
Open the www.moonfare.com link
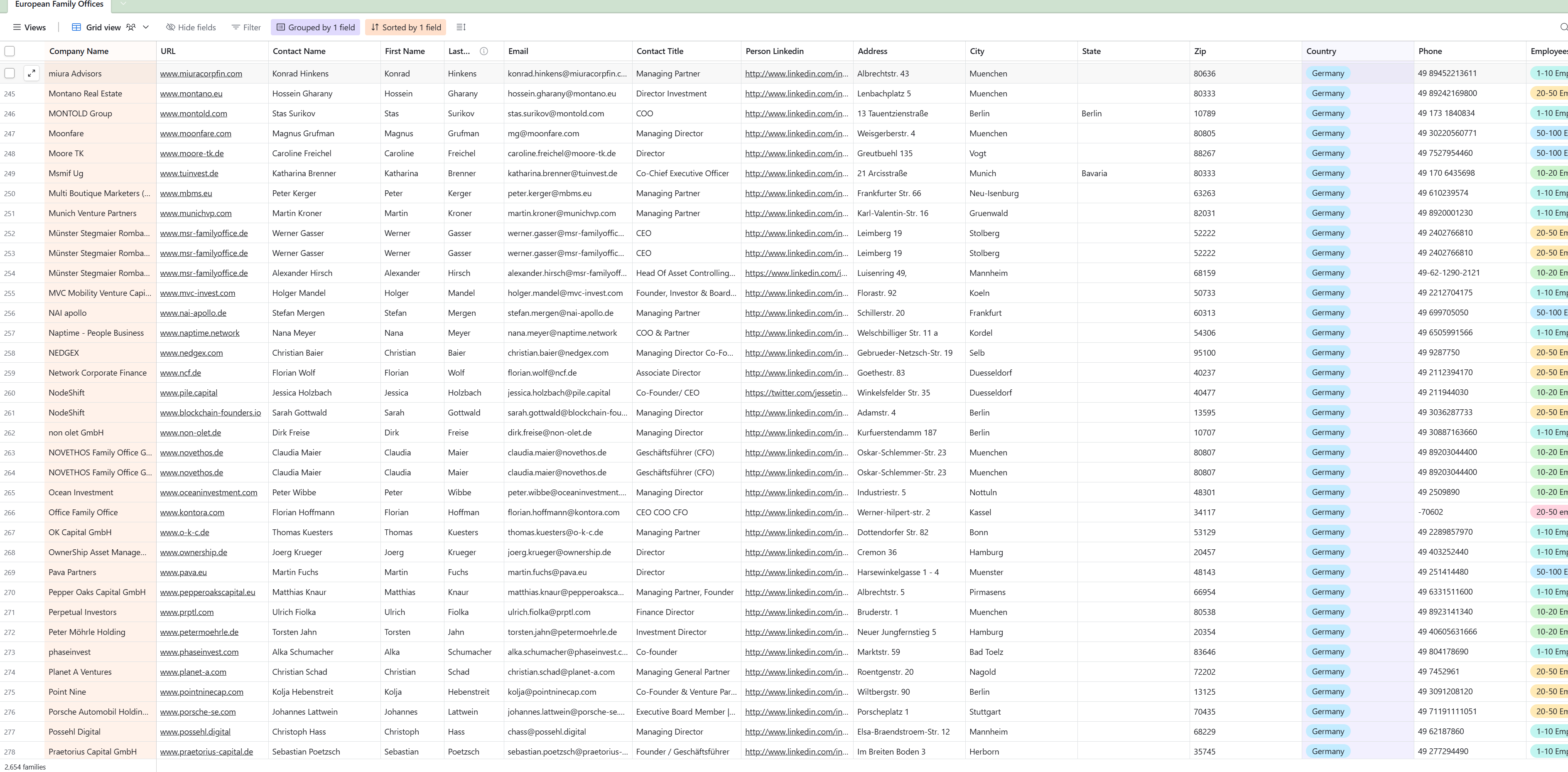point(195,133)
